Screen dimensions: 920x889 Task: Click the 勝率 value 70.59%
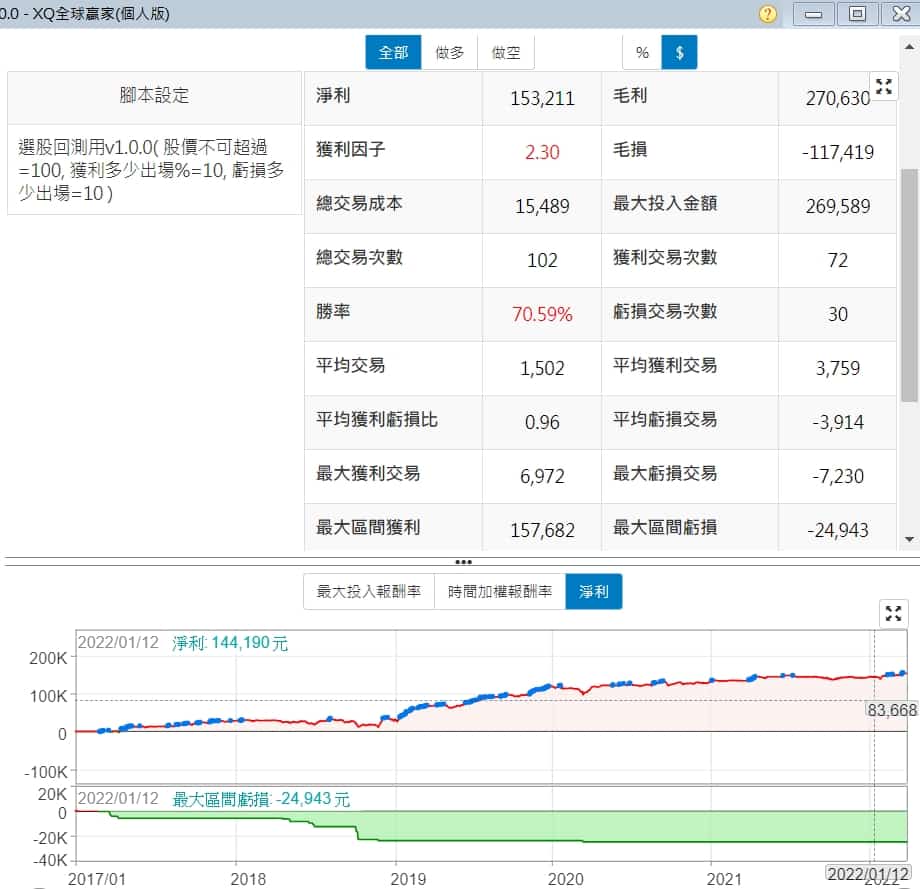click(542, 314)
